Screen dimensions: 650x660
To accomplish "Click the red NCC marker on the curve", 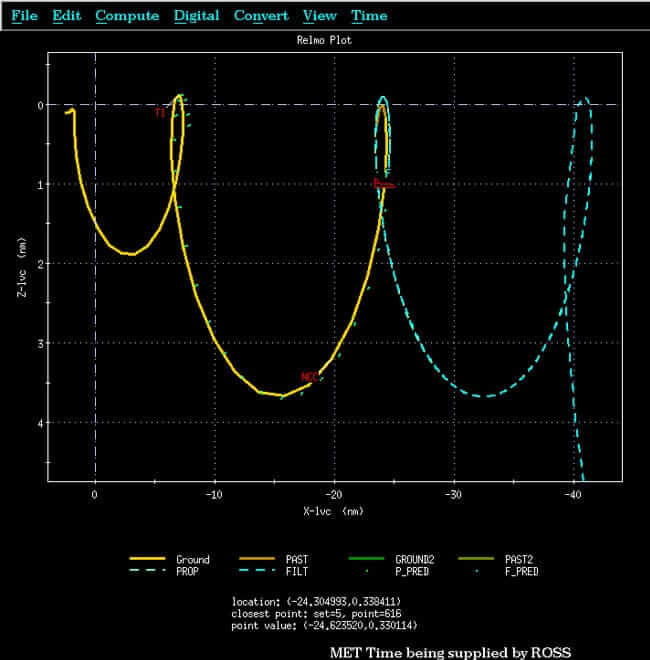I will 309,376.
